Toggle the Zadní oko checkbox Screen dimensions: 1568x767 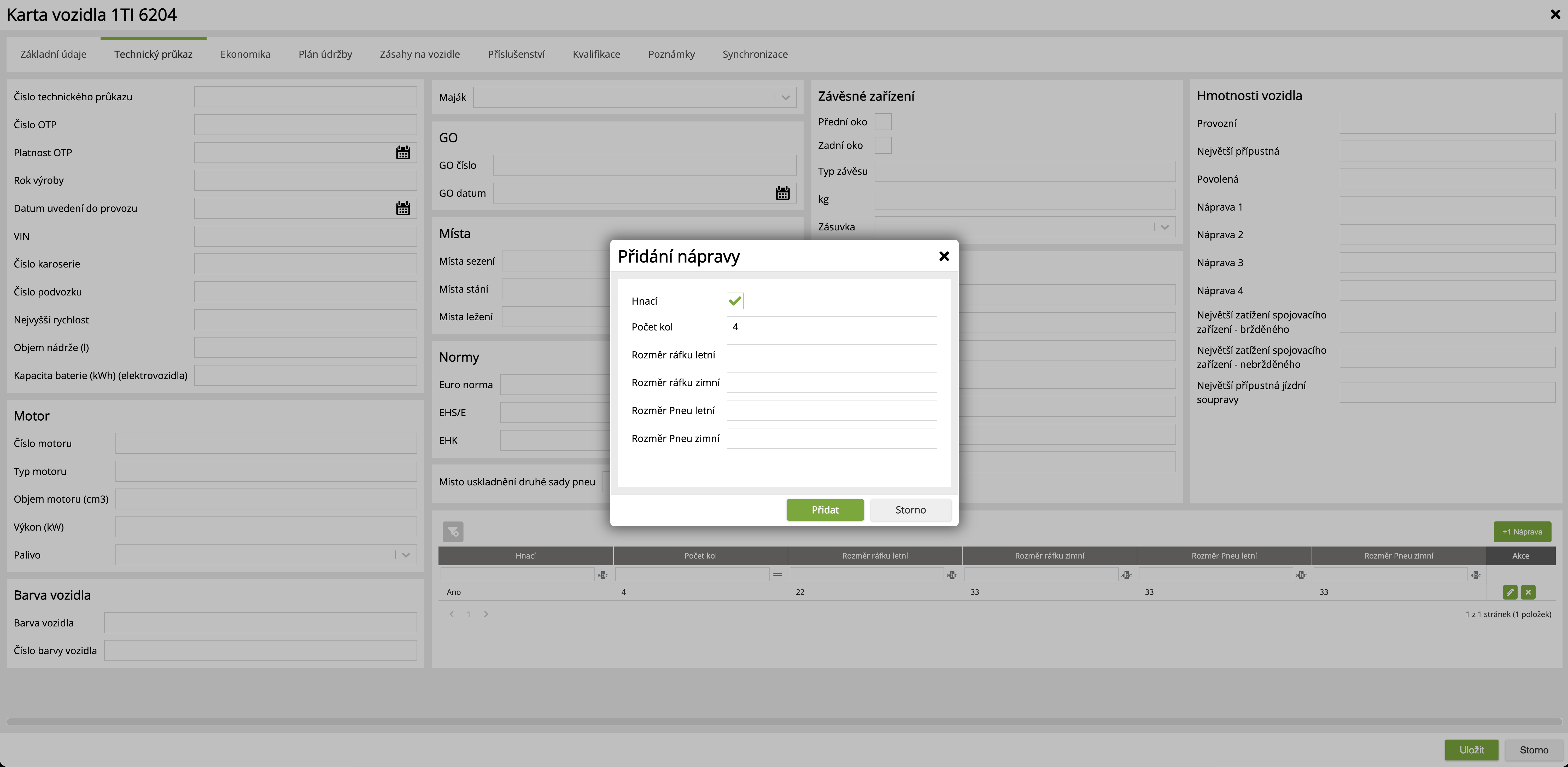883,146
